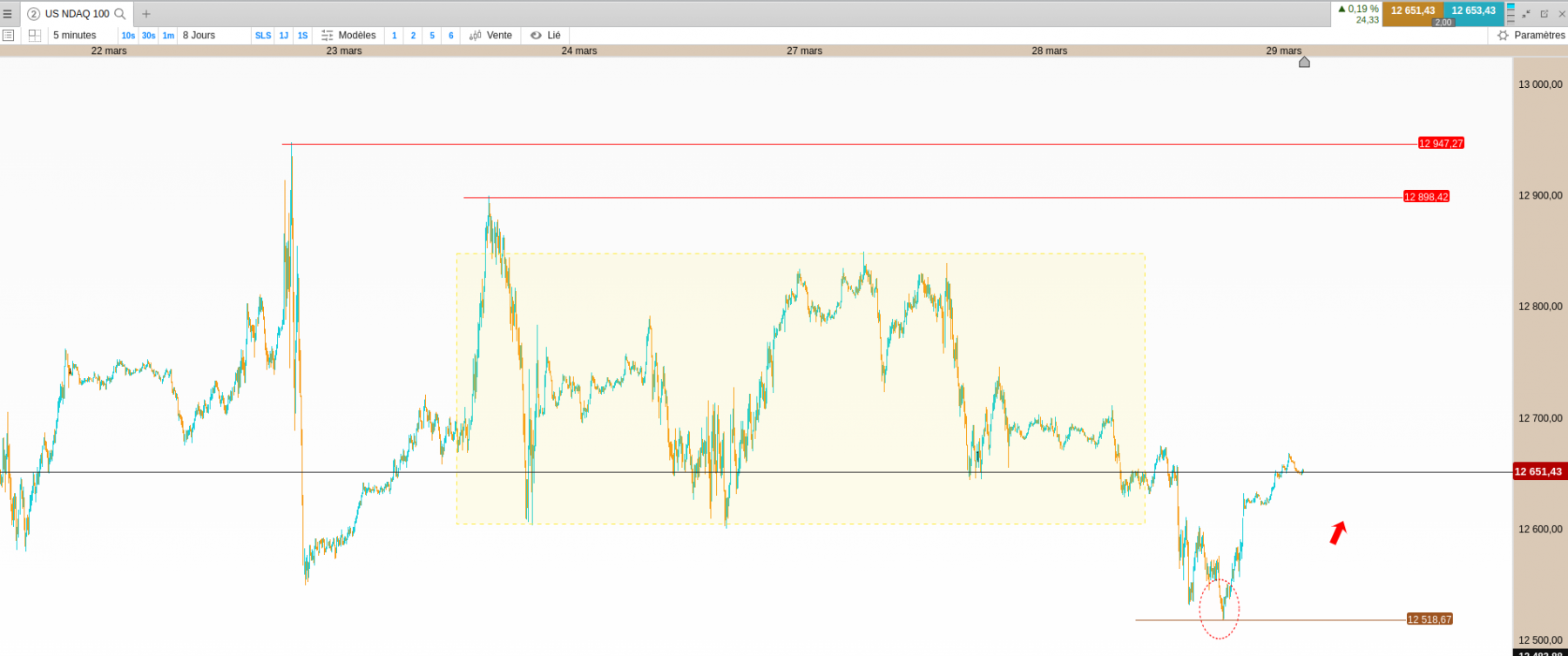Click the 2,00 spread label
1568x656 pixels.
1443,23
